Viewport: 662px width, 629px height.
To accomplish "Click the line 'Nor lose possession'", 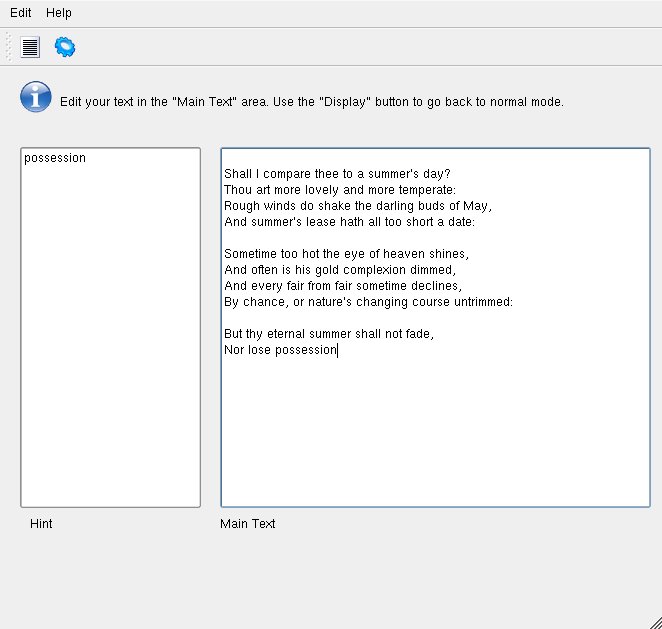I will point(281,350).
